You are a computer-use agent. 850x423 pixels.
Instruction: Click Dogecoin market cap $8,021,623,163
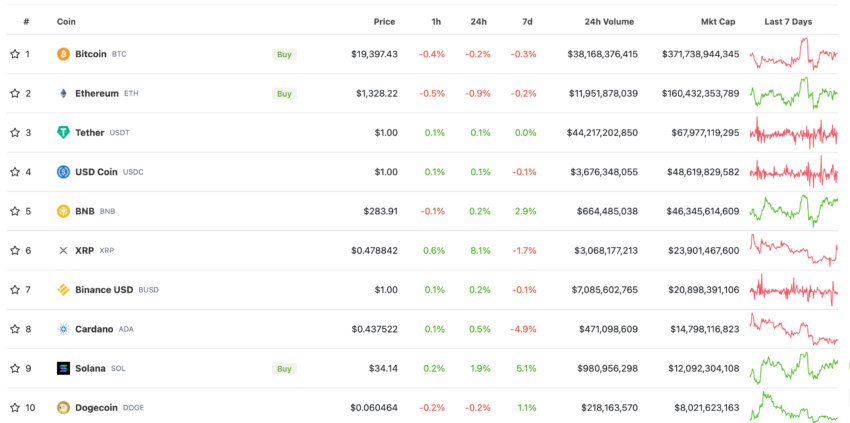pyautogui.click(x=706, y=407)
